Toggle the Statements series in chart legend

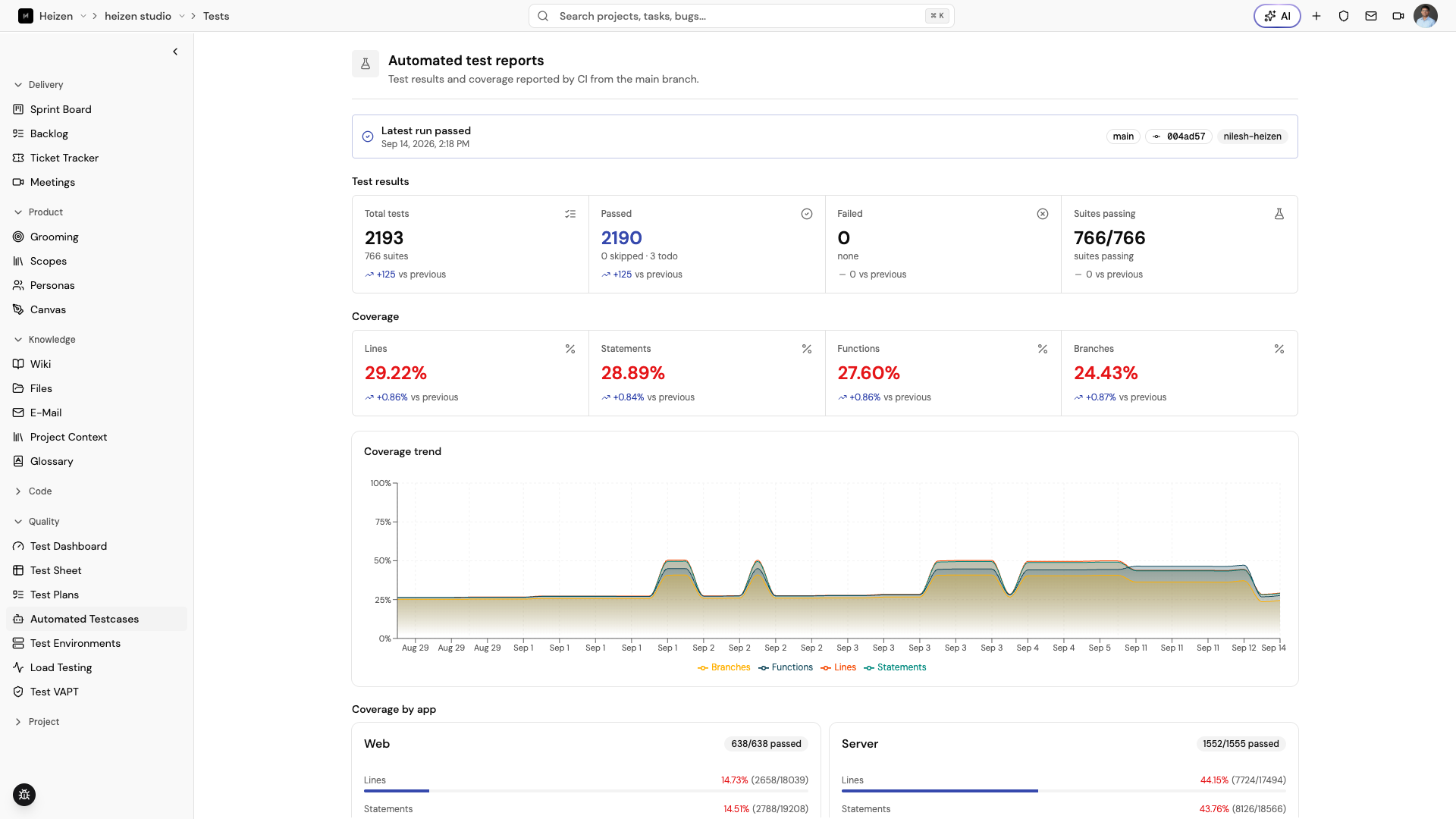click(895, 667)
